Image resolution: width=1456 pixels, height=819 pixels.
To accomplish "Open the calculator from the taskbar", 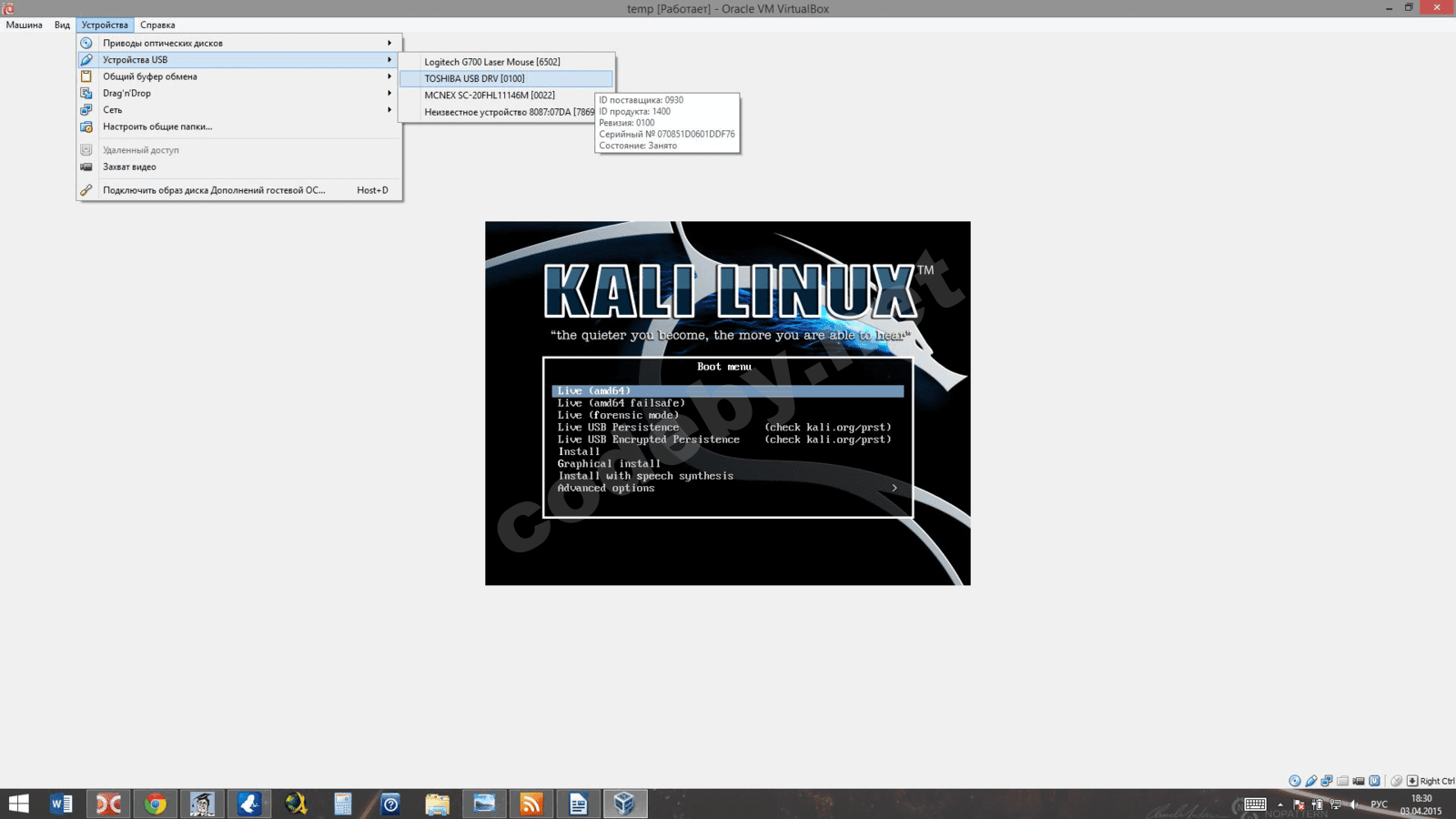I will pyautogui.click(x=343, y=804).
